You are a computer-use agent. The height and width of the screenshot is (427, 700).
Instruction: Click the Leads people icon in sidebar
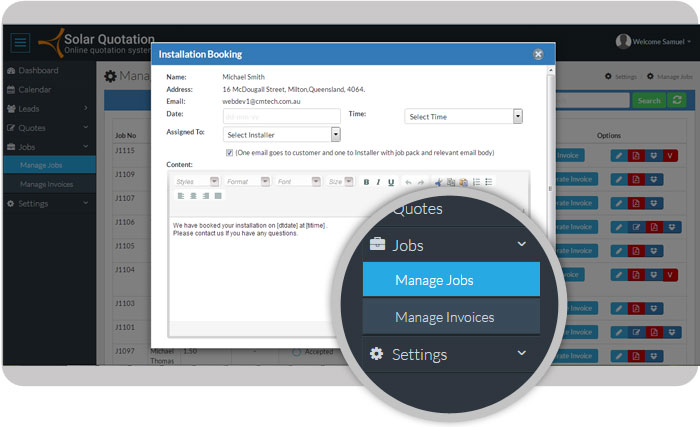[11, 109]
